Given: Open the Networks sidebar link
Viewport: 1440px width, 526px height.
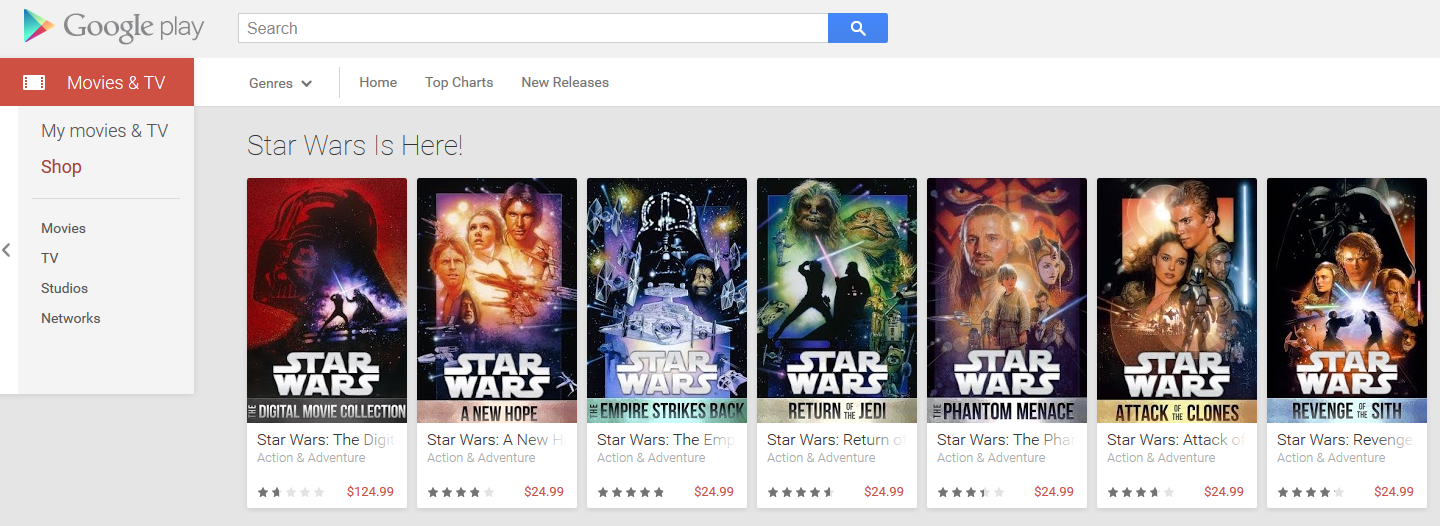Looking at the screenshot, I should coord(70,318).
